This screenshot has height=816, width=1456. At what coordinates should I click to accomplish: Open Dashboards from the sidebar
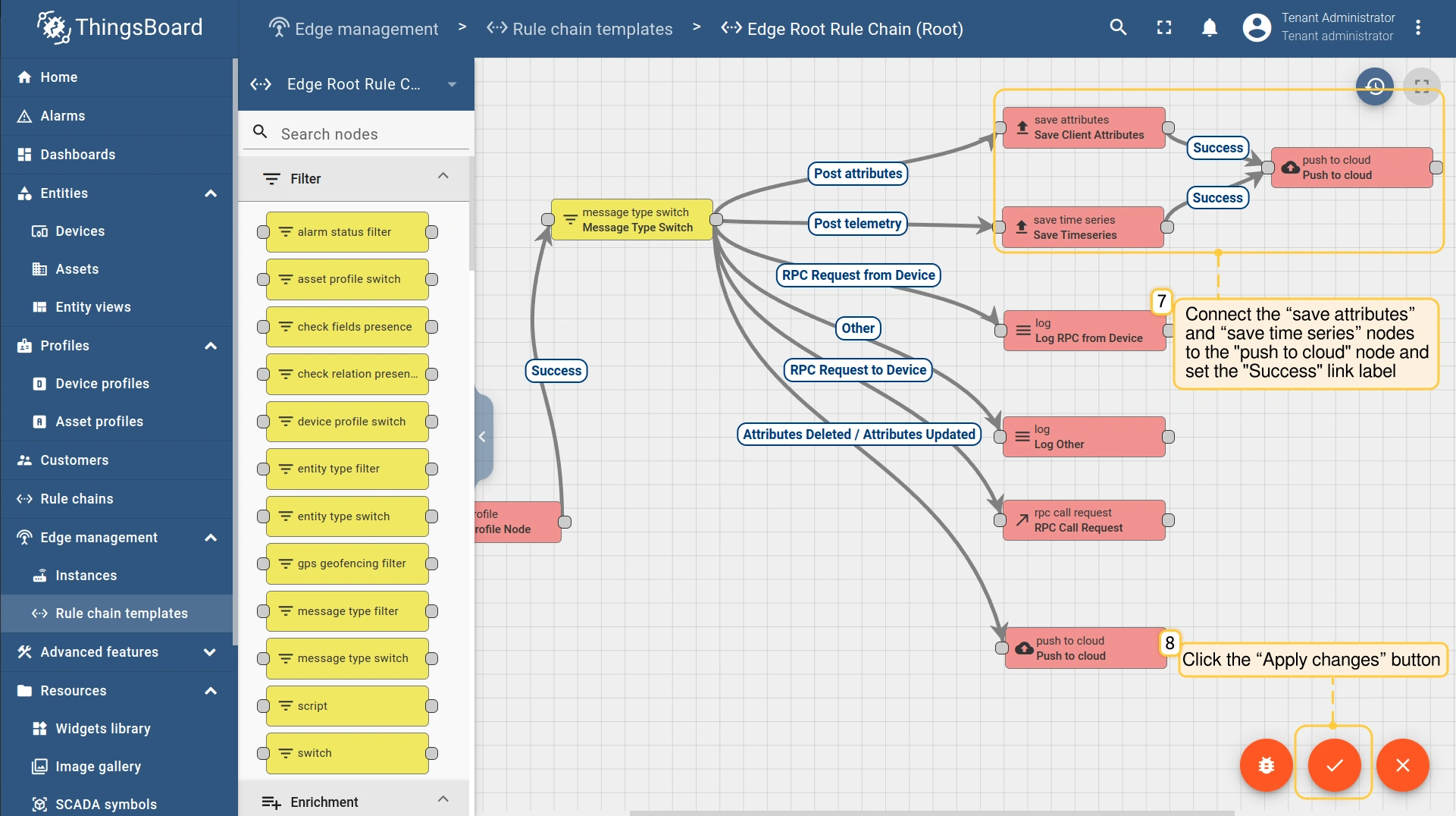point(78,155)
